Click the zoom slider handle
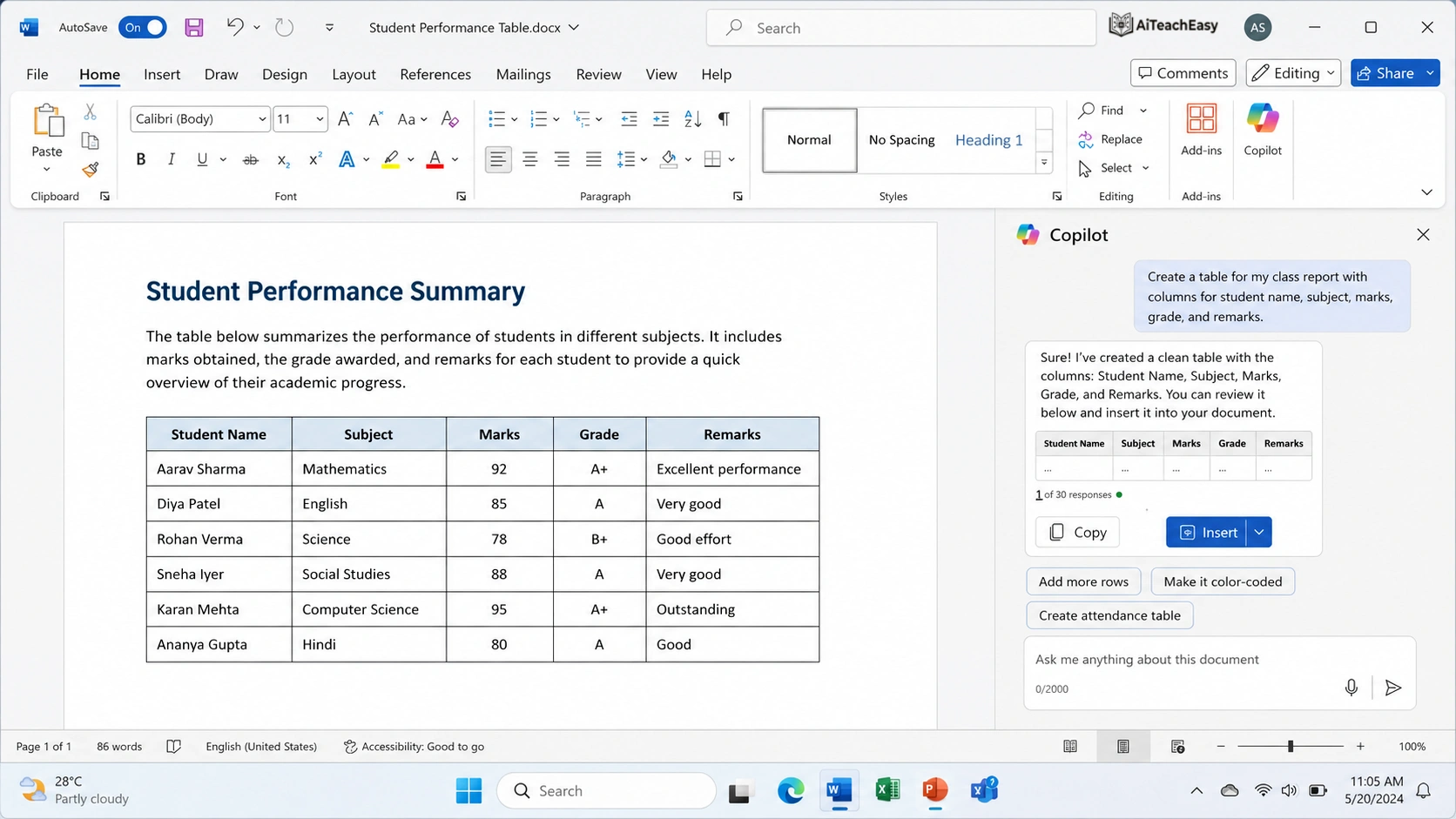1456x819 pixels. coord(1291,747)
